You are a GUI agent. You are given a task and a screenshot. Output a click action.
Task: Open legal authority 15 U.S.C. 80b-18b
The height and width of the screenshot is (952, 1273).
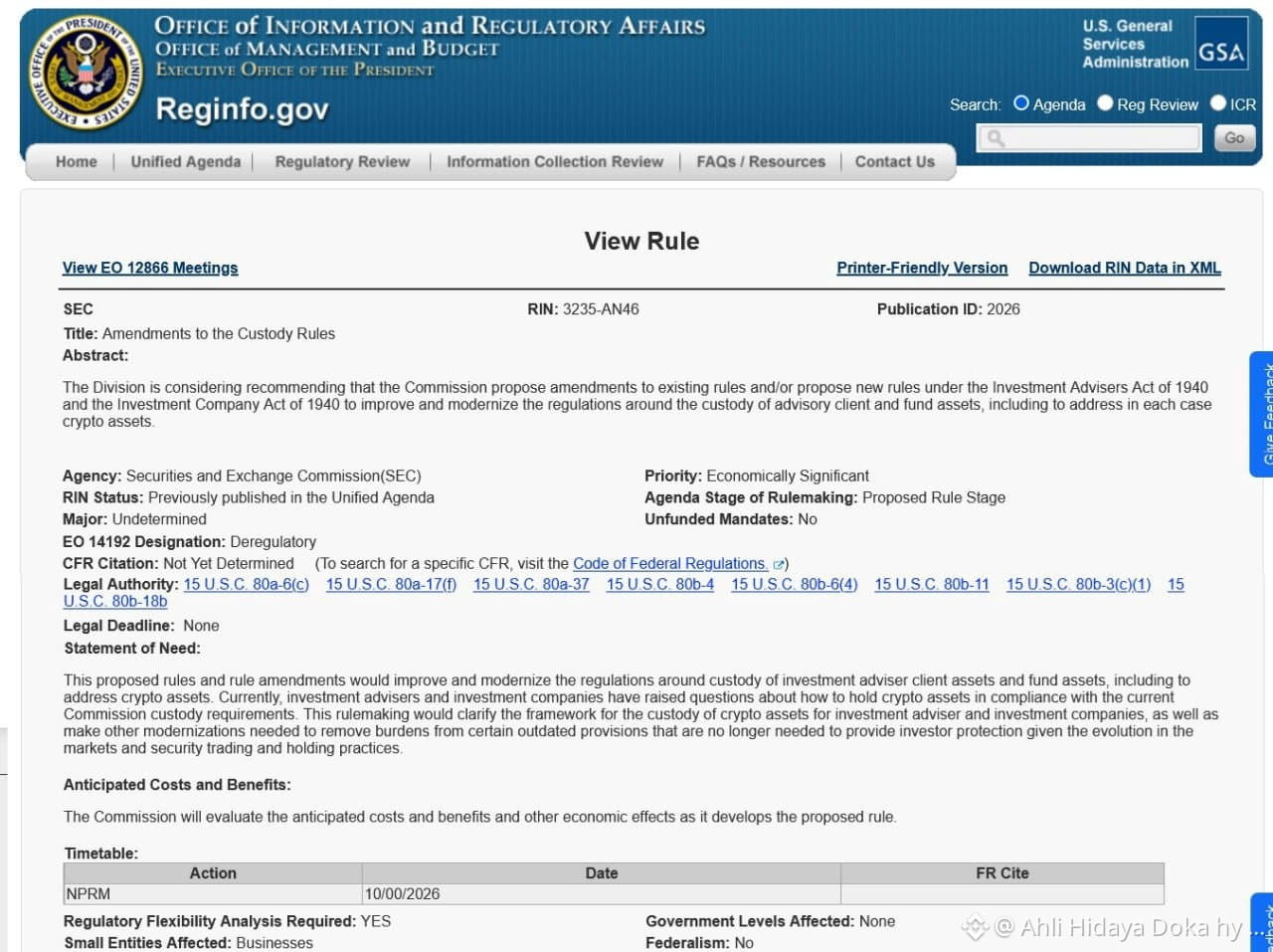tap(115, 602)
